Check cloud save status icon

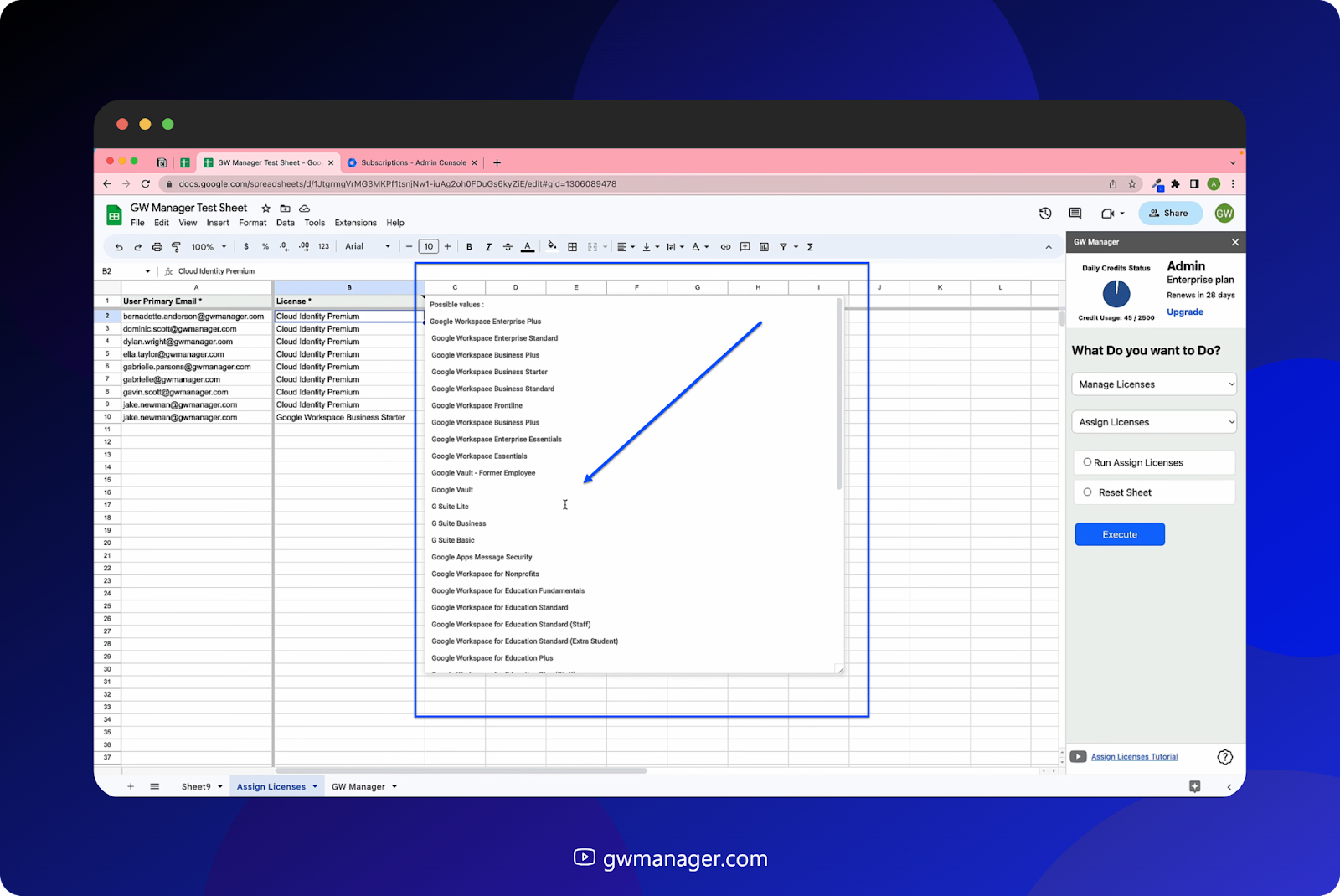pyautogui.click(x=305, y=209)
